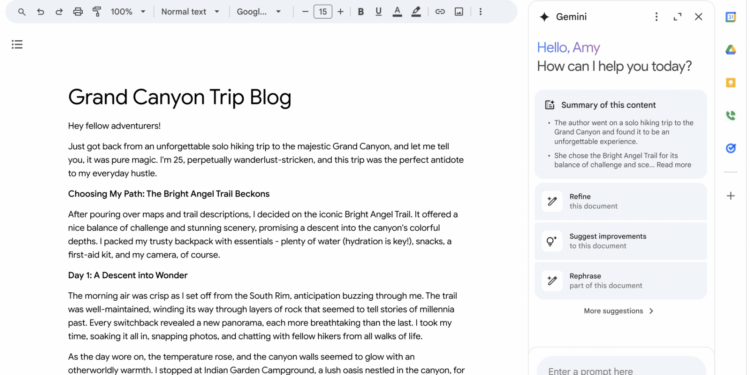Toggle underline formatting
The height and width of the screenshot is (375, 750).
[x=378, y=12]
